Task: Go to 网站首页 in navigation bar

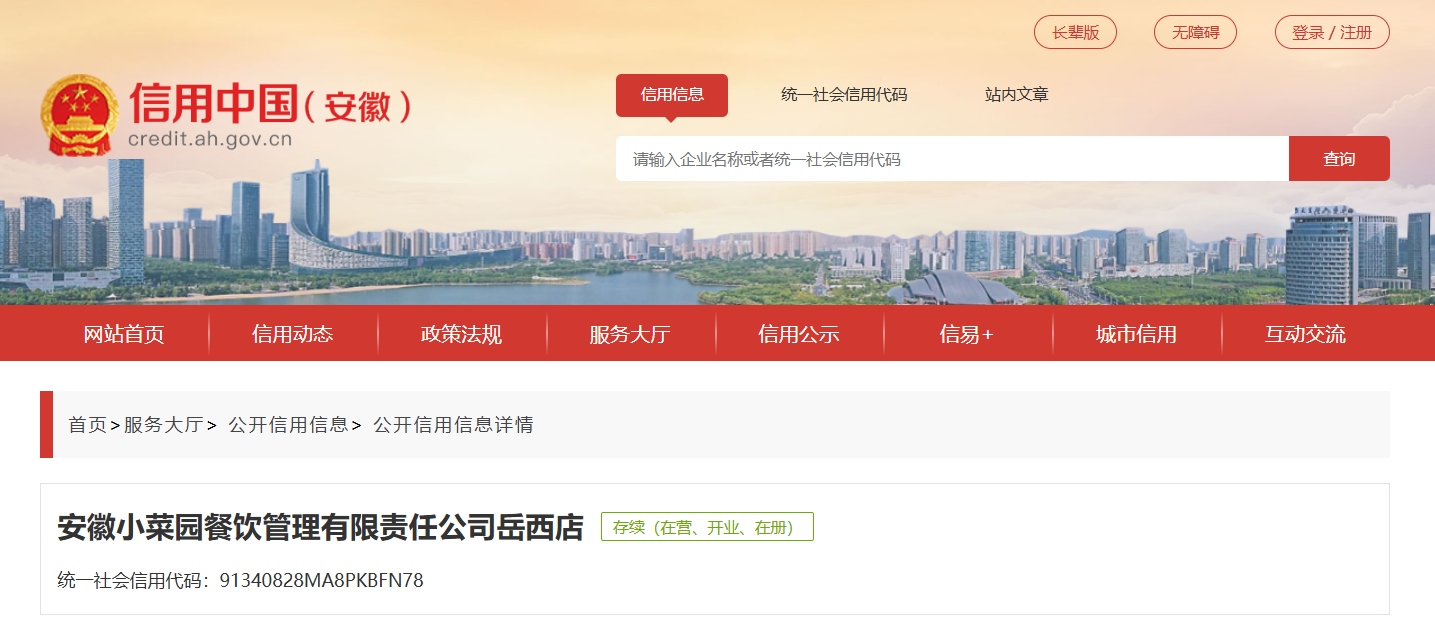Action: click(124, 334)
